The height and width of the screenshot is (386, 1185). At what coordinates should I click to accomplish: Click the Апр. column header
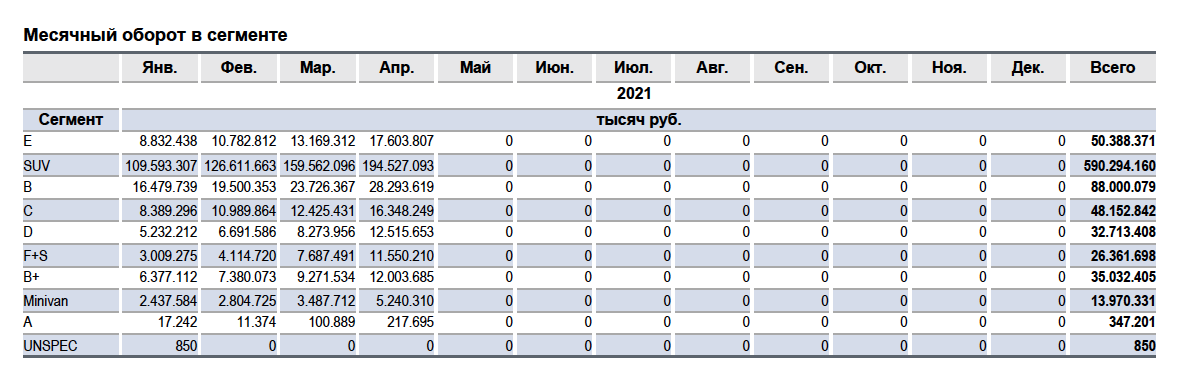(397, 68)
